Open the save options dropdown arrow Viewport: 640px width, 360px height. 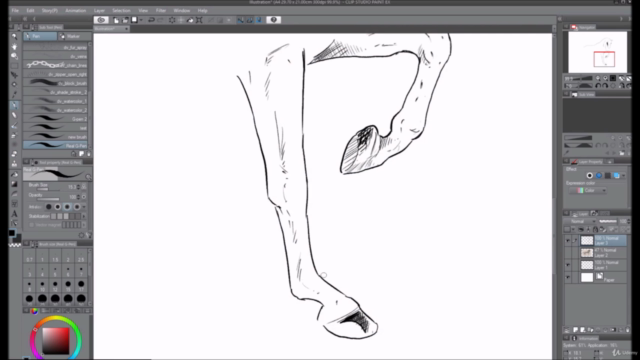[x=141, y=20]
